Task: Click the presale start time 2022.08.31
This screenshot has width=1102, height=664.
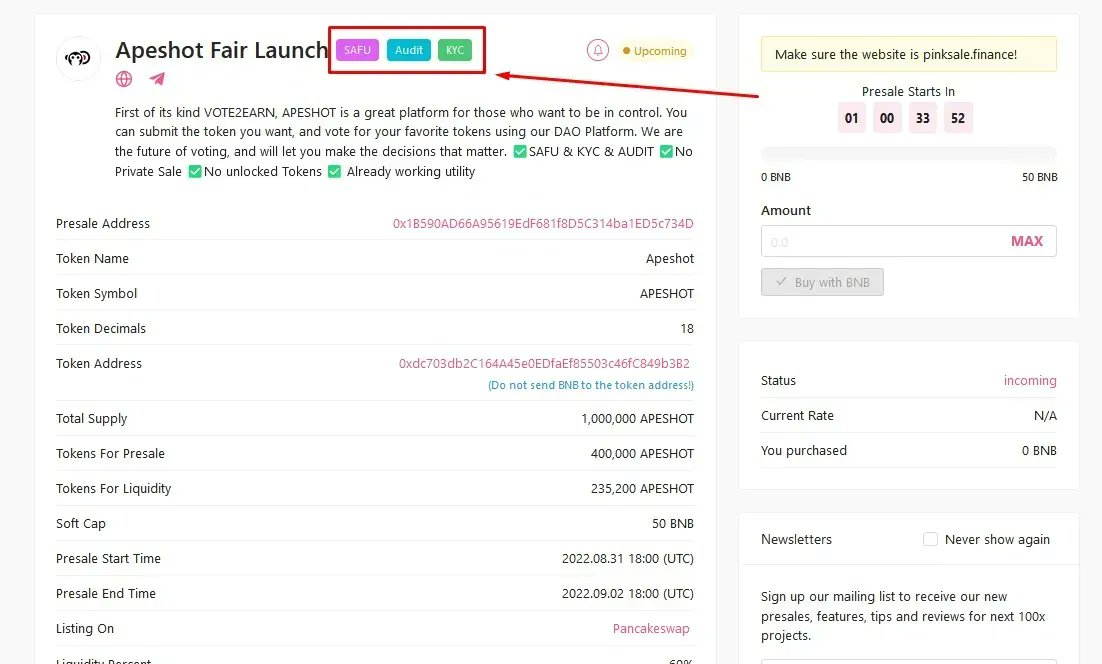Action: 628,559
